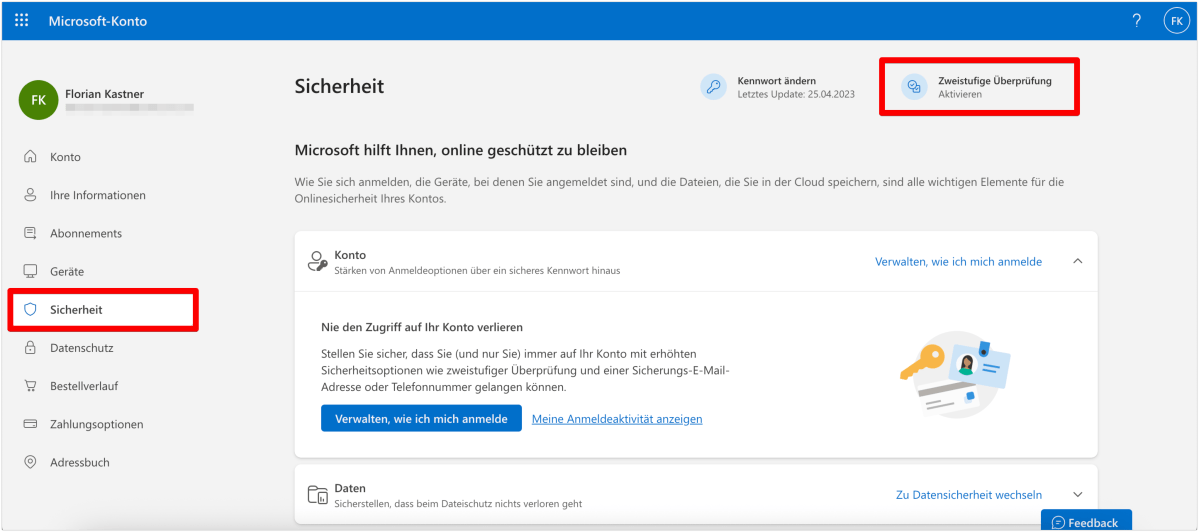Click the Sicherheit shield icon
The height and width of the screenshot is (532, 1199).
click(31, 310)
